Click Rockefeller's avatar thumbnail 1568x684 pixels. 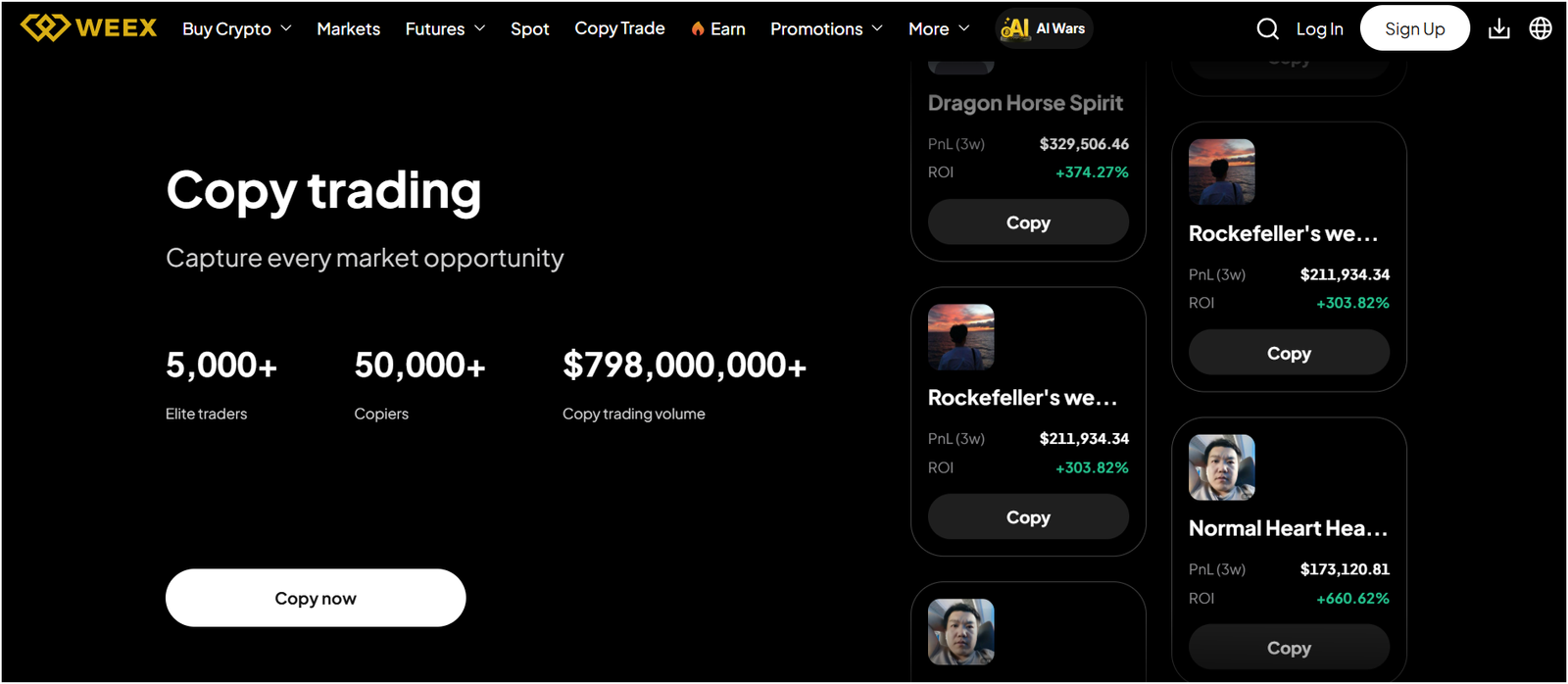coord(960,337)
